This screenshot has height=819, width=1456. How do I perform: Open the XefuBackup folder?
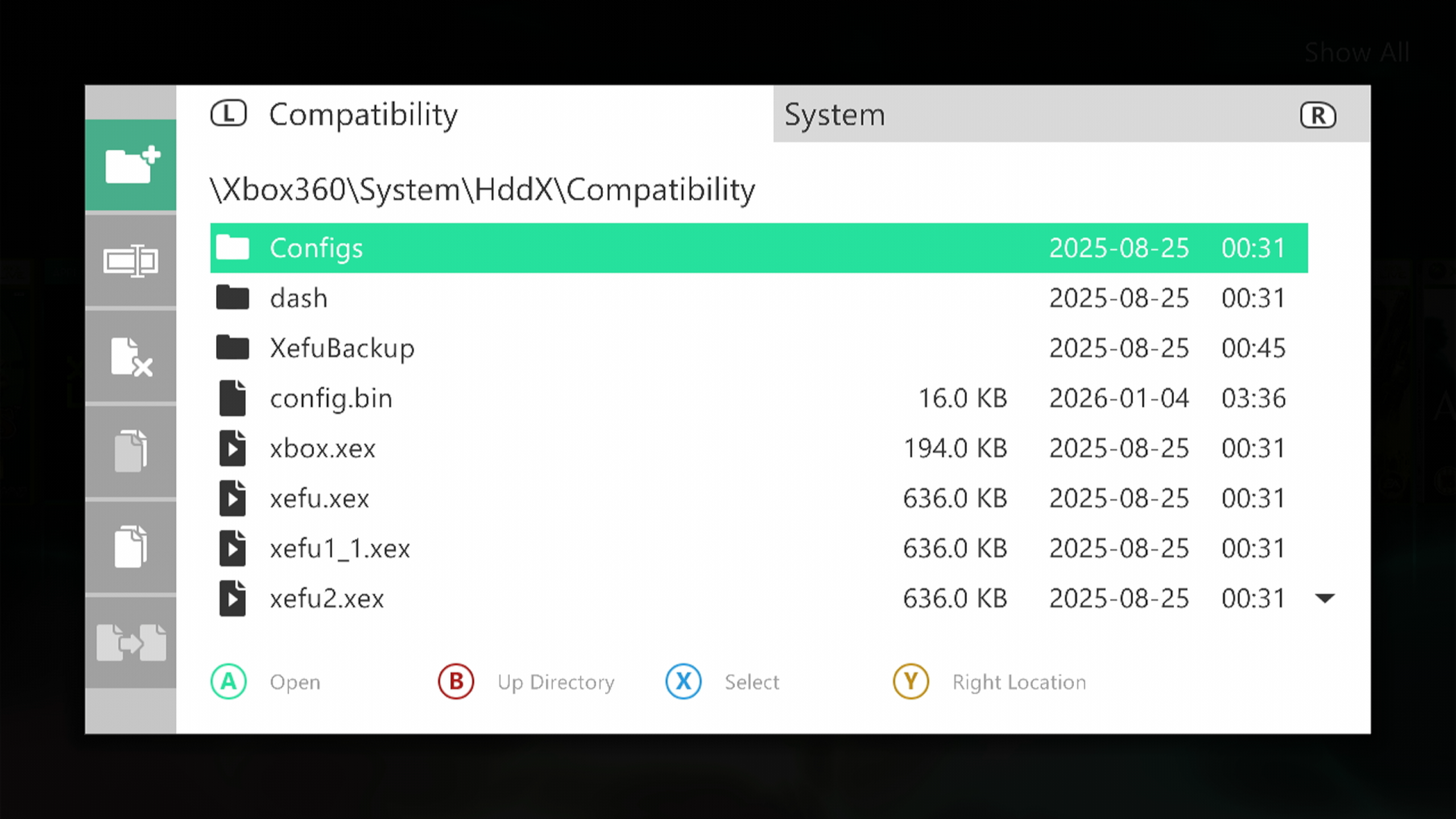pos(341,348)
